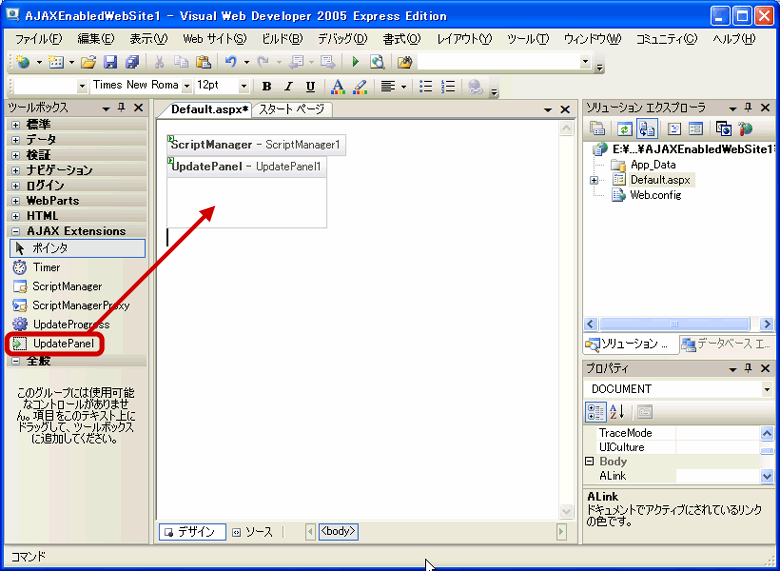
Task: Click Refresh icon in Solution Explorer
Action: (625, 129)
